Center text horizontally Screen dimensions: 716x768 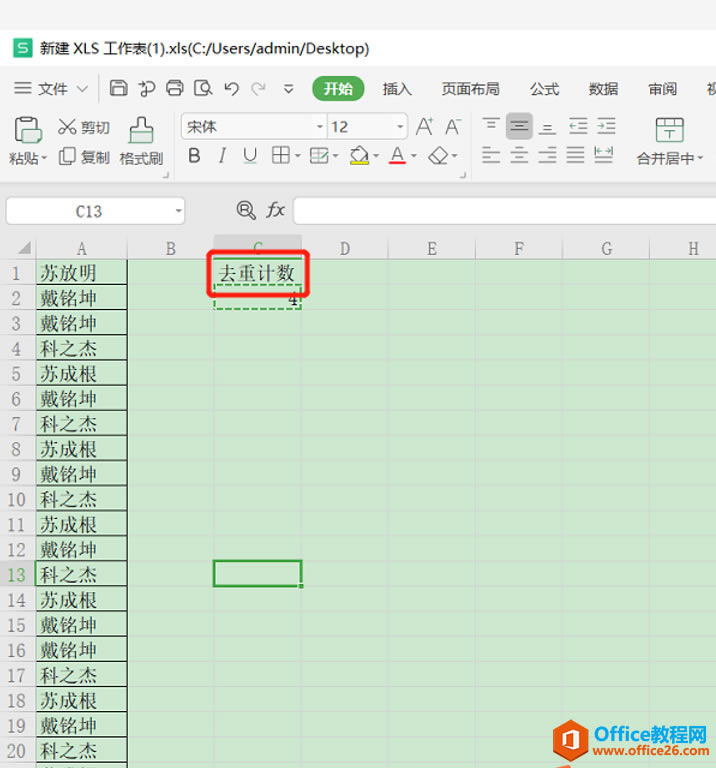pos(519,155)
